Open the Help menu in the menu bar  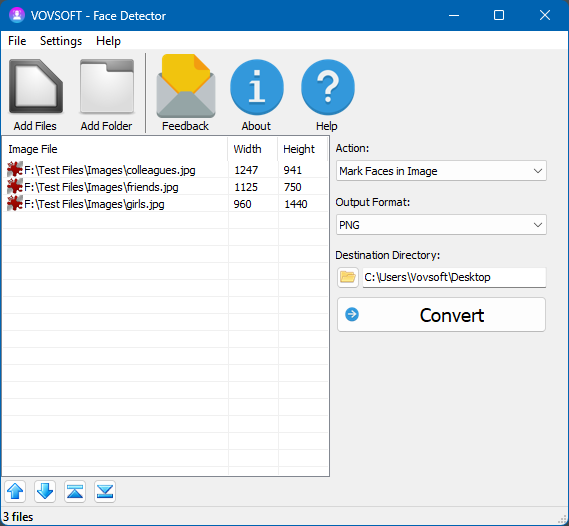click(108, 41)
